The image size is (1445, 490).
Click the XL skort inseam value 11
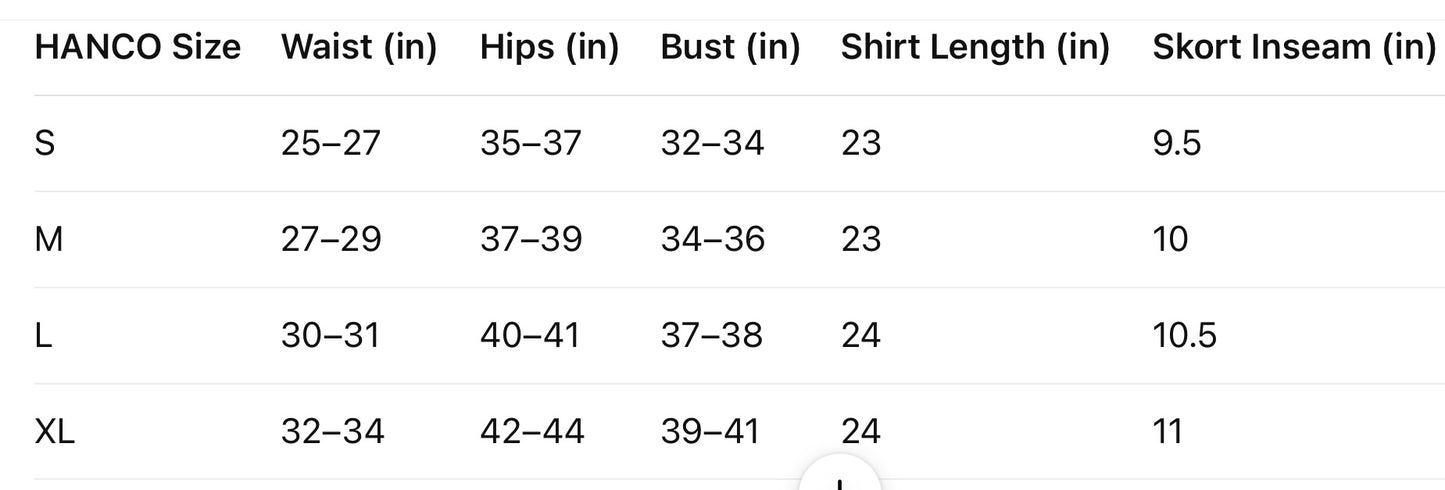tap(1168, 431)
